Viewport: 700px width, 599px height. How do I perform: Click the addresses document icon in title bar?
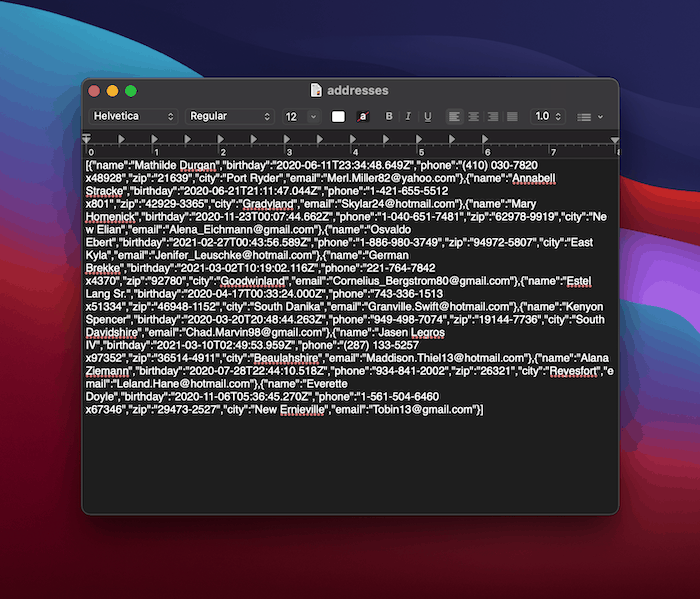pos(316,90)
